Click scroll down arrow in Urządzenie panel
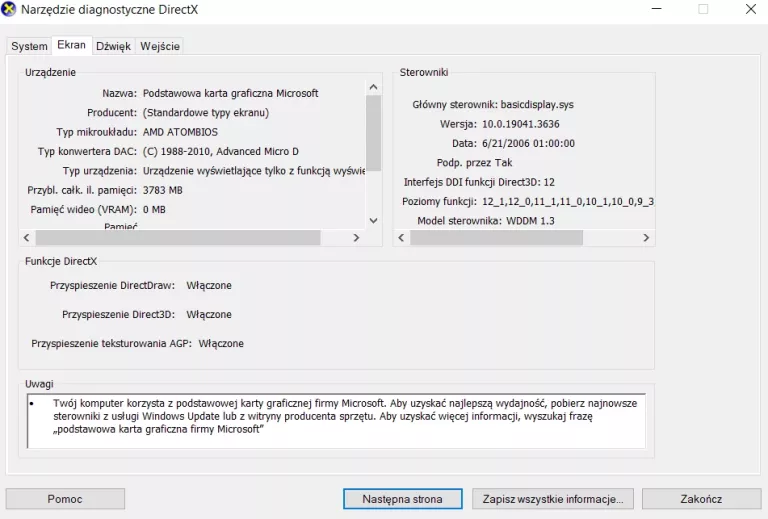This screenshot has height=519, width=768. coord(373,221)
